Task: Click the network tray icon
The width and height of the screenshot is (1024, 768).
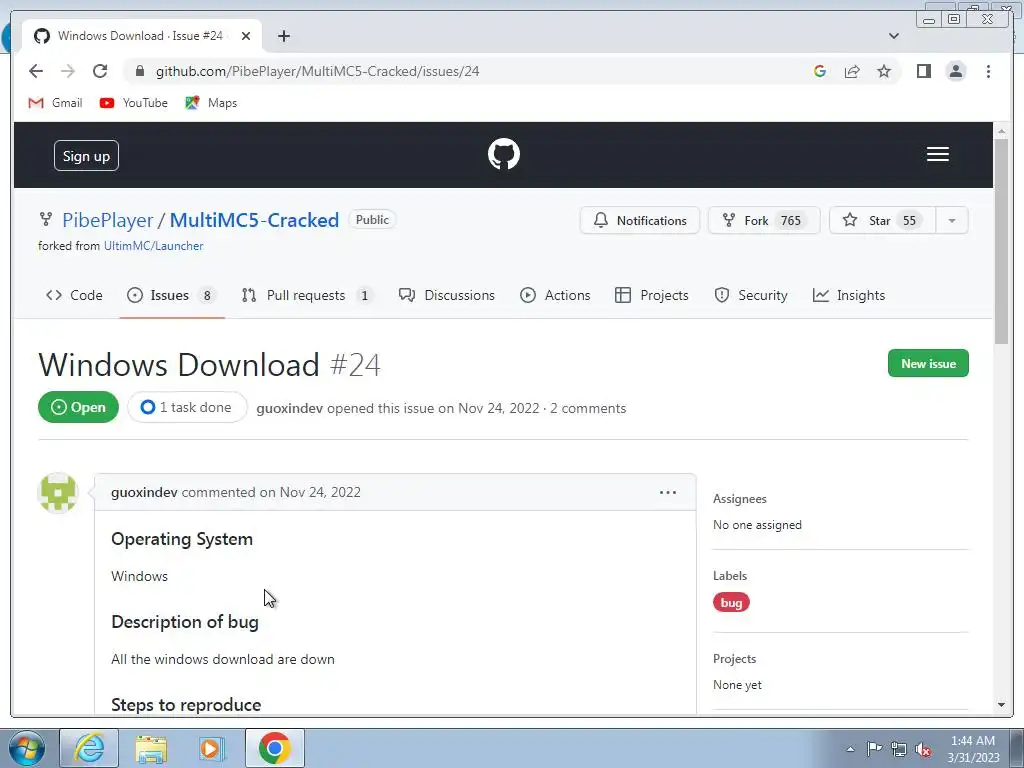Action: (x=899, y=749)
